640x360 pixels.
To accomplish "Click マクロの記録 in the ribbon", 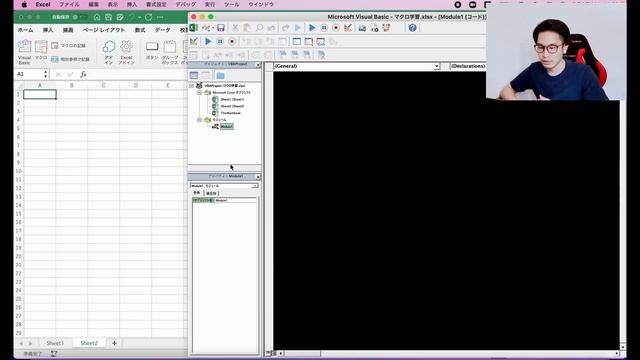I will [x=69, y=46].
